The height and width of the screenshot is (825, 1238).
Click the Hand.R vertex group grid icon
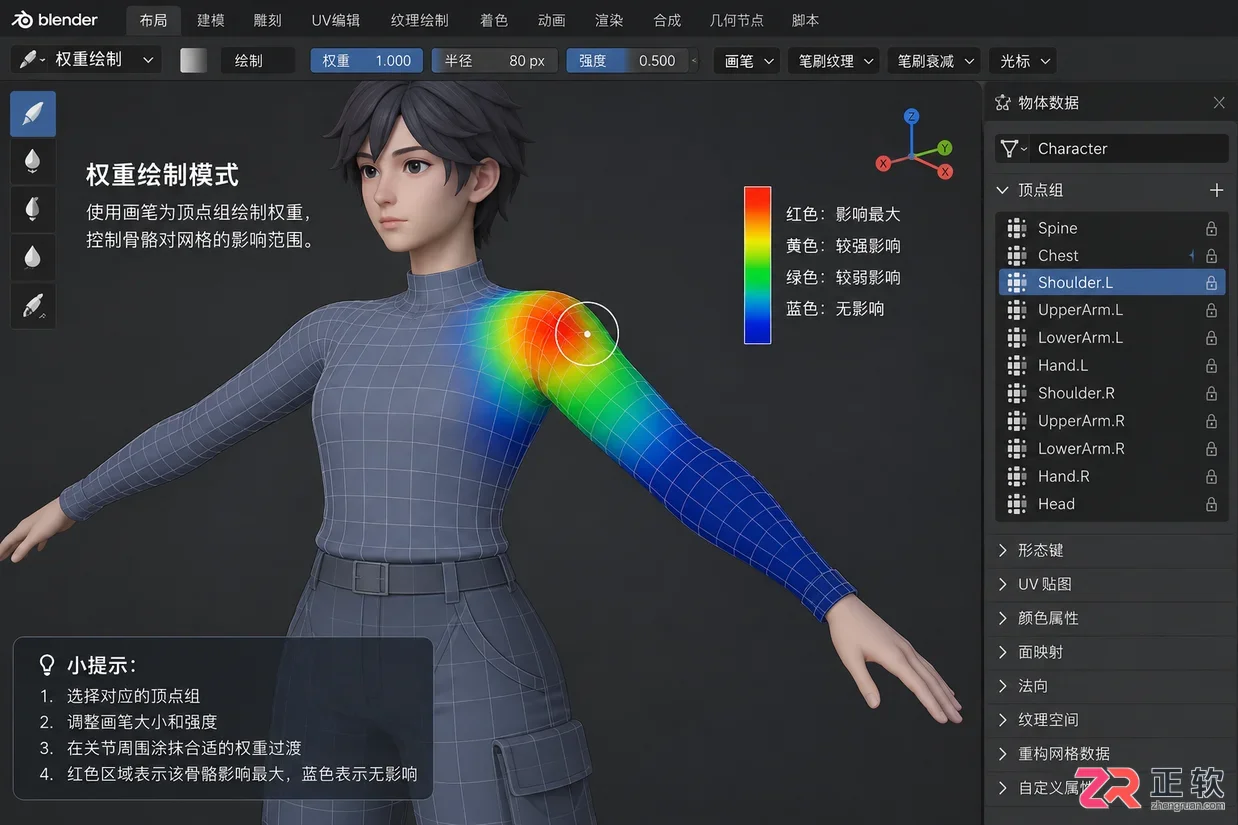[x=1017, y=477]
